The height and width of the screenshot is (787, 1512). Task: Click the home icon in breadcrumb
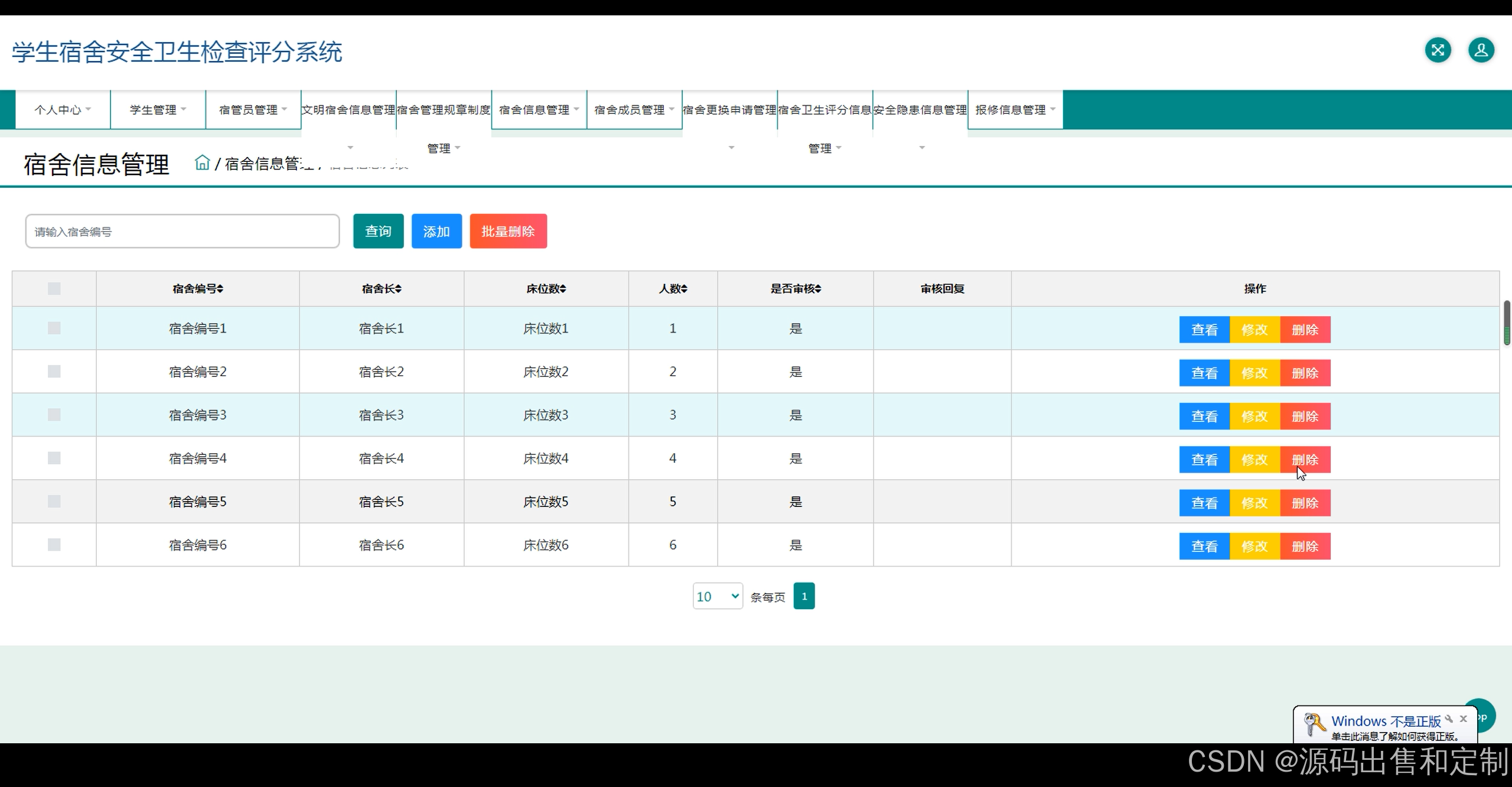pos(202,162)
